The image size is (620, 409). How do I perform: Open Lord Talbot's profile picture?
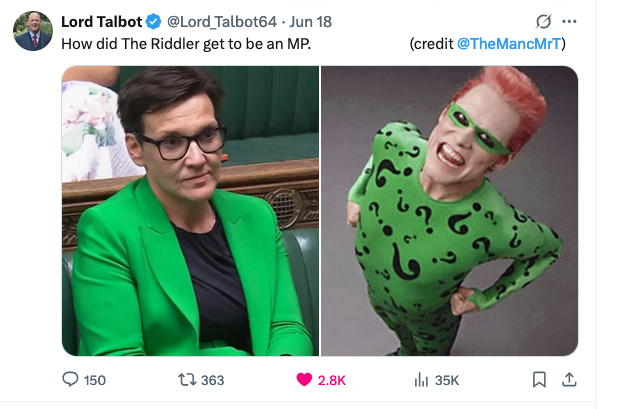(x=33, y=31)
